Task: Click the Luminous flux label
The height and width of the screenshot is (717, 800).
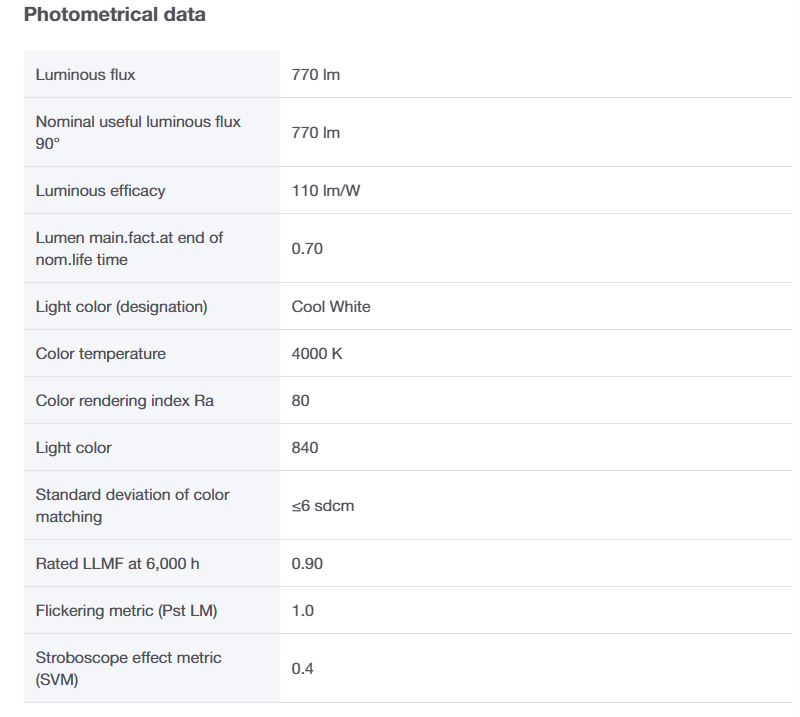Action: pyautogui.click(x=85, y=75)
